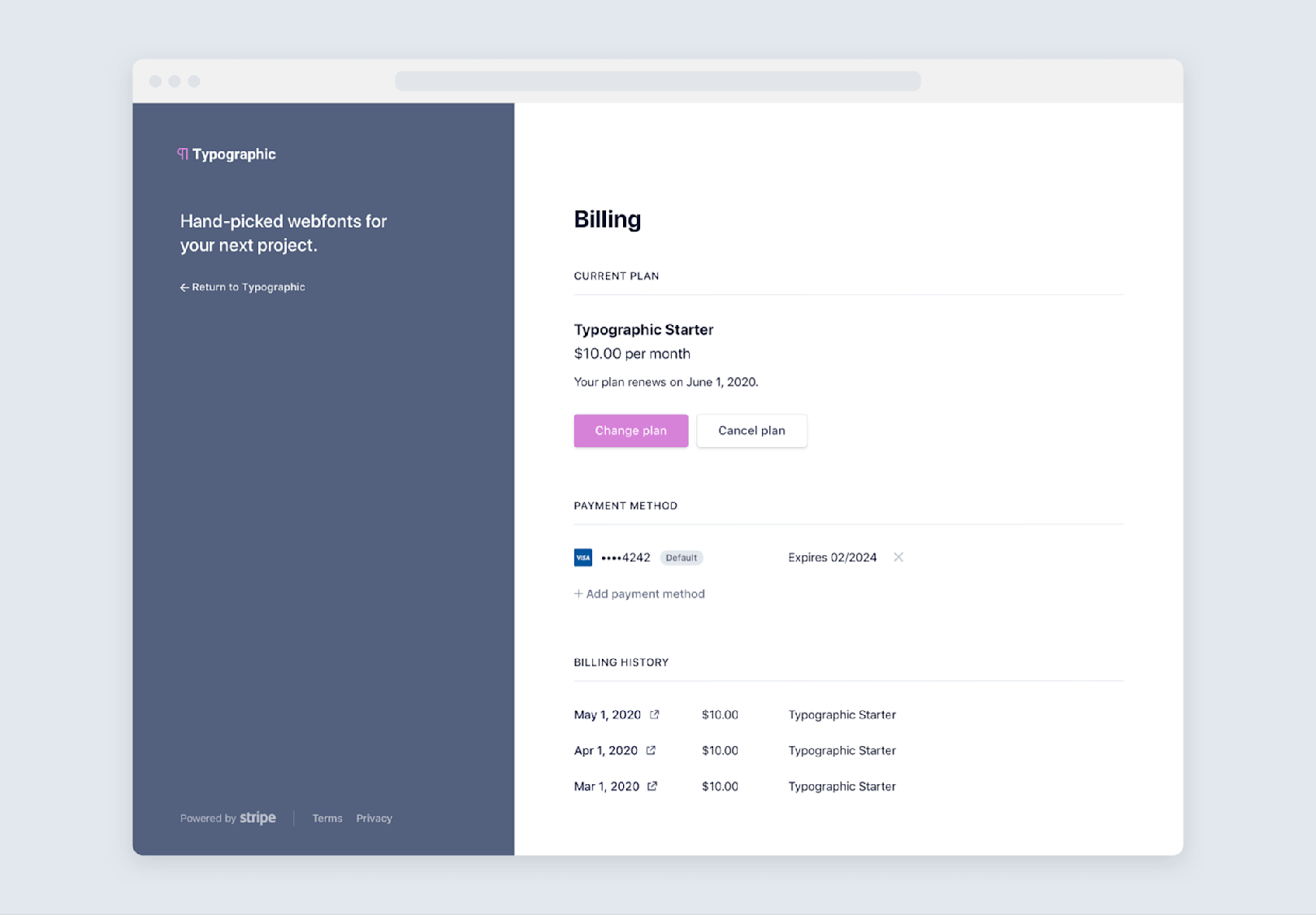Open the Privacy link
Image resolution: width=1316 pixels, height=915 pixels.
tap(374, 818)
